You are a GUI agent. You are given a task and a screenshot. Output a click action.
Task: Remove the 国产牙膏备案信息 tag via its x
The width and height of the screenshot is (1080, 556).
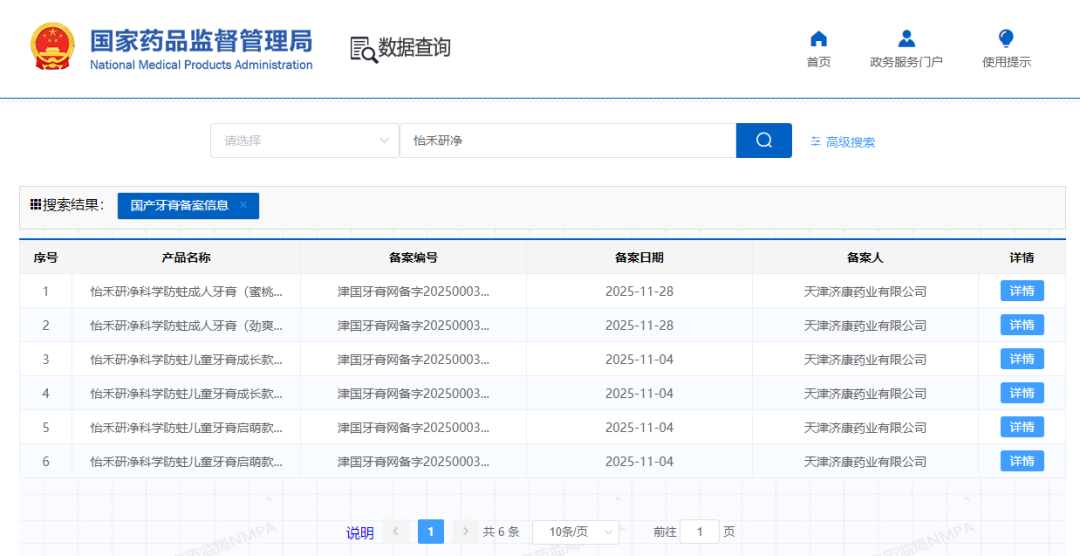[x=243, y=205]
